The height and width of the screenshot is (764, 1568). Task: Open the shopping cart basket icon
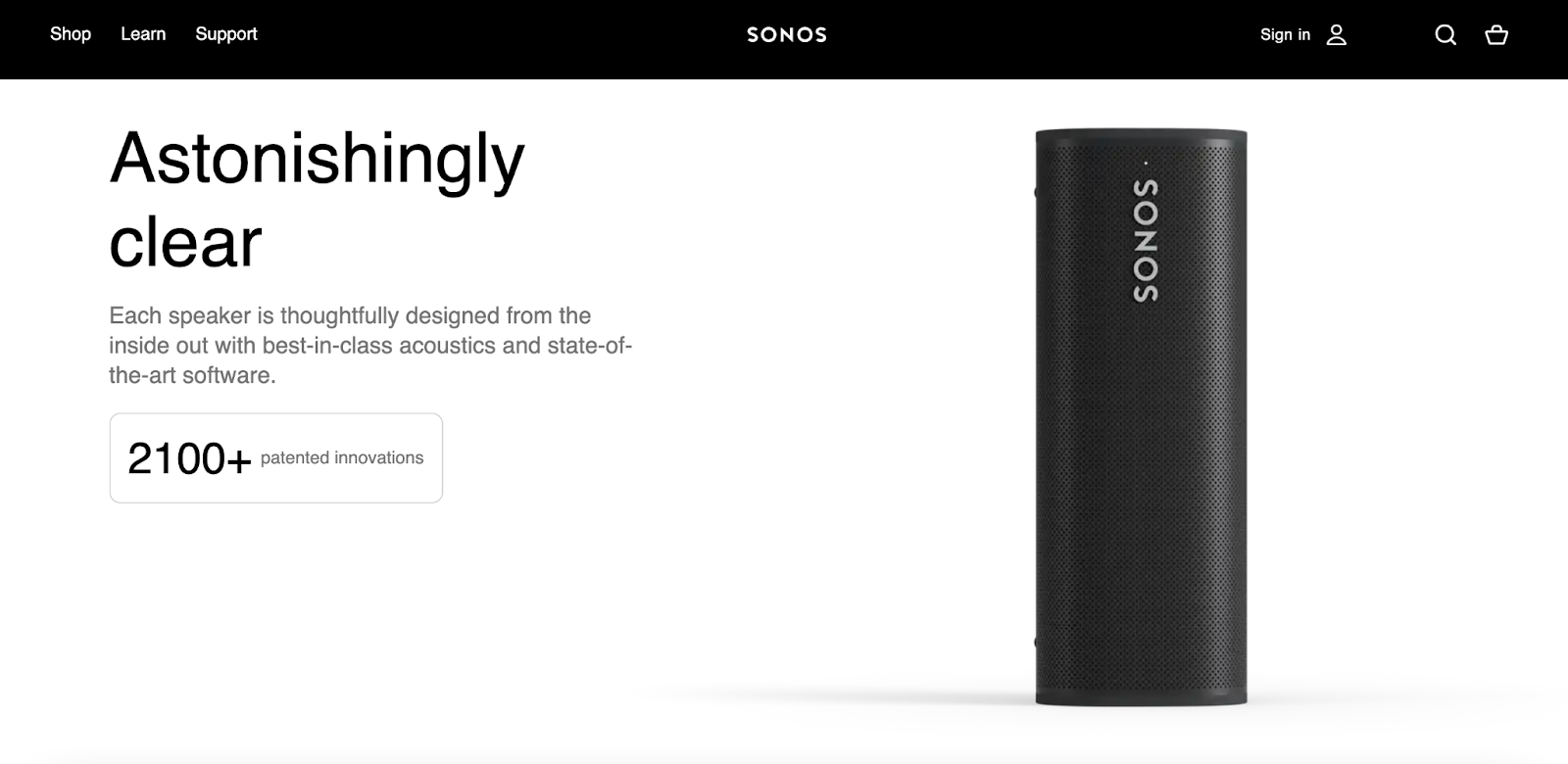pos(1496,35)
